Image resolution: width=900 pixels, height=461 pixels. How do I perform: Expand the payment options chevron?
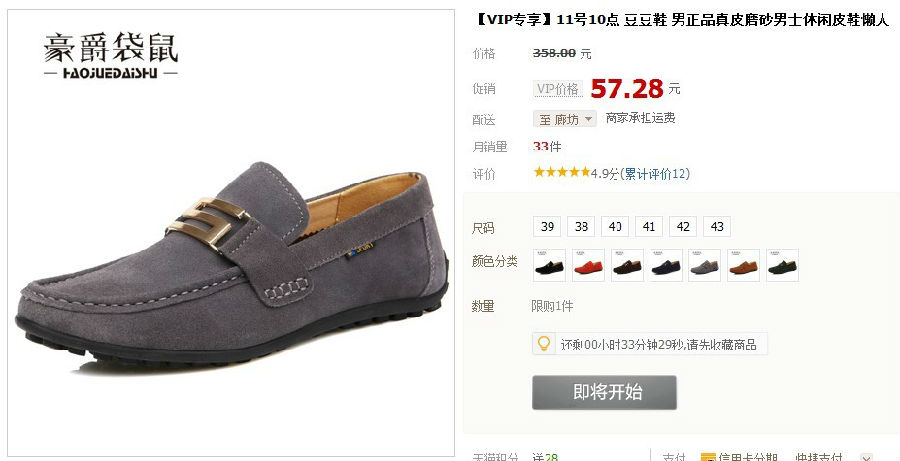click(x=866, y=458)
